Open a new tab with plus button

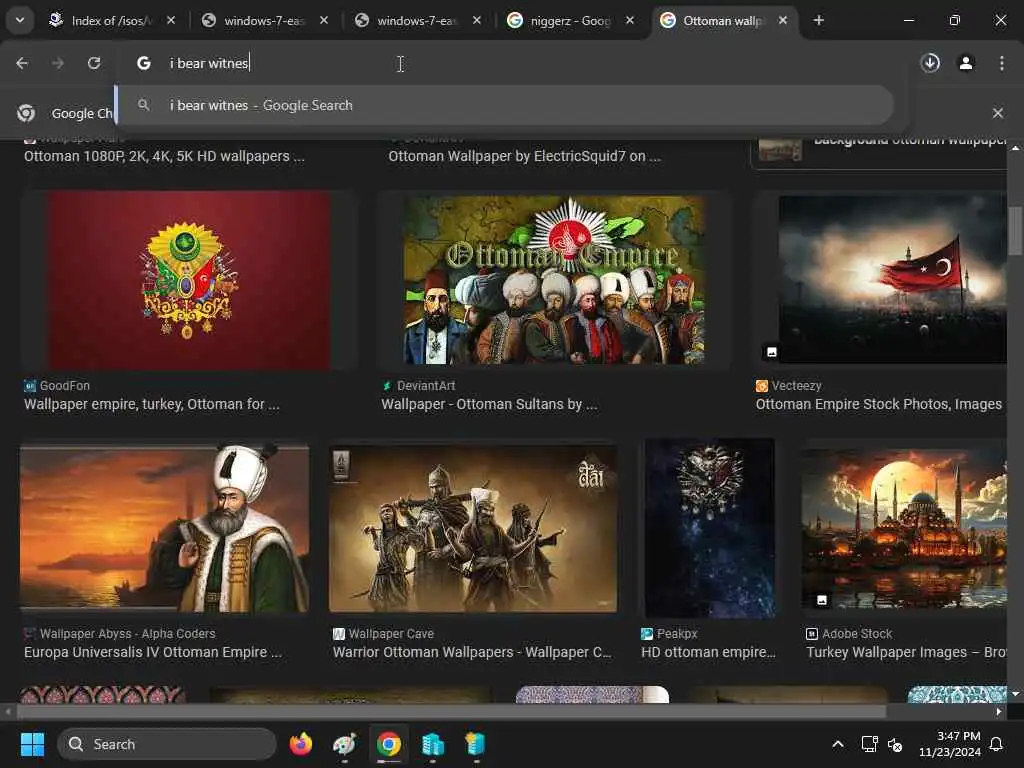(818, 21)
